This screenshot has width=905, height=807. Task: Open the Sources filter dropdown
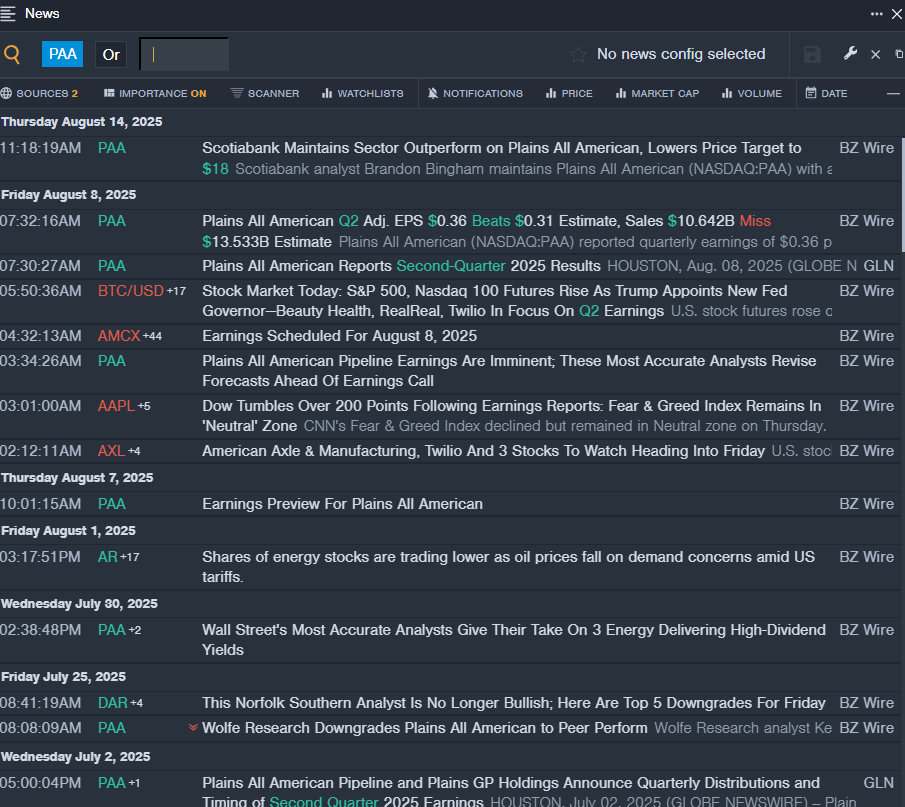pyautogui.click(x=39, y=93)
